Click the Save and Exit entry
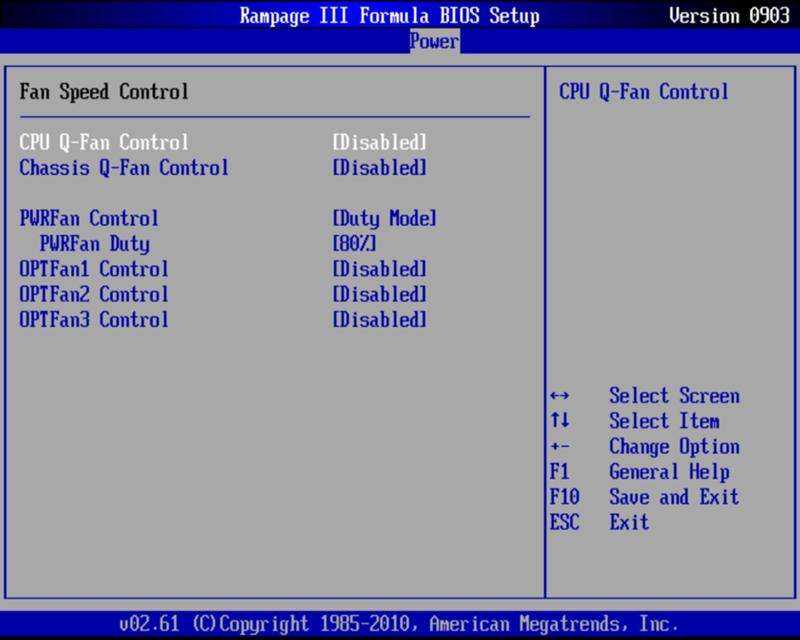Screen dimensions: 800x640 674,497
